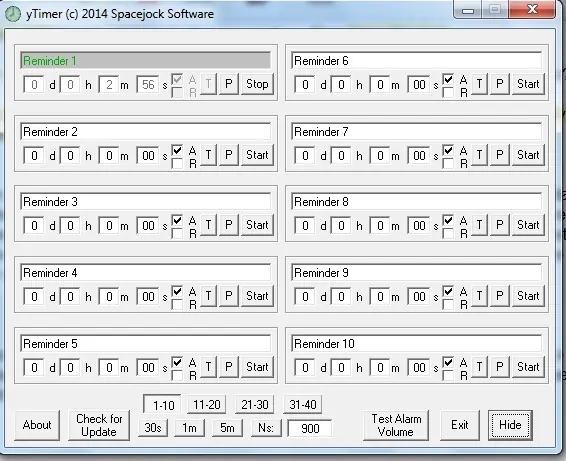Stop the running Reminder 1 timer
Screen dimensions: 566x461
pos(257,84)
